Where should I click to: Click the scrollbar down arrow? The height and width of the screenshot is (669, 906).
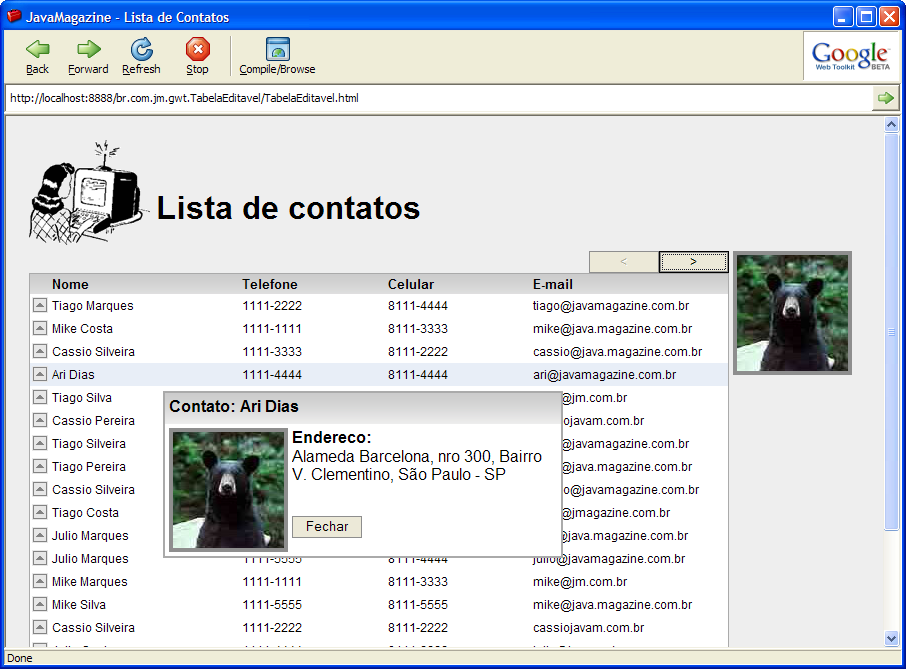892,638
